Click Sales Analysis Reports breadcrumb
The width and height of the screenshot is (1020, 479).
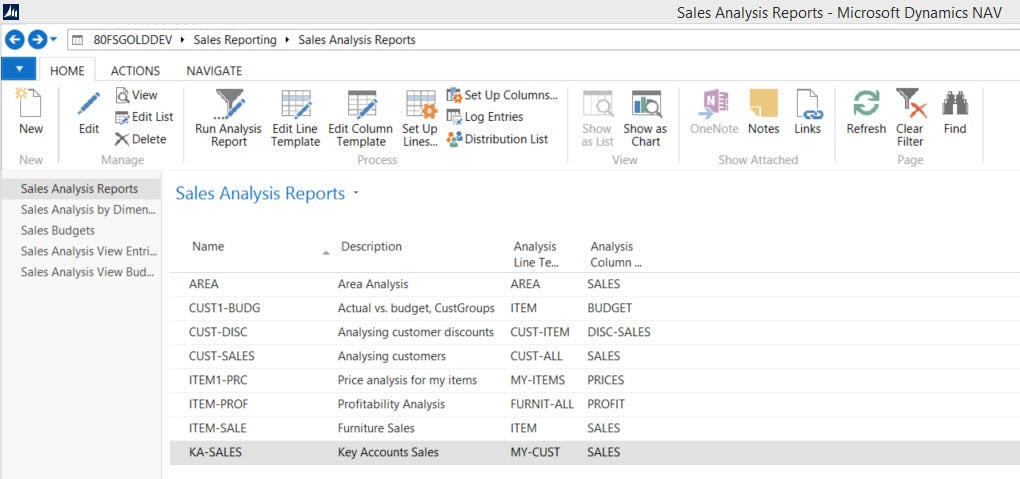pyautogui.click(x=356, y=40)
